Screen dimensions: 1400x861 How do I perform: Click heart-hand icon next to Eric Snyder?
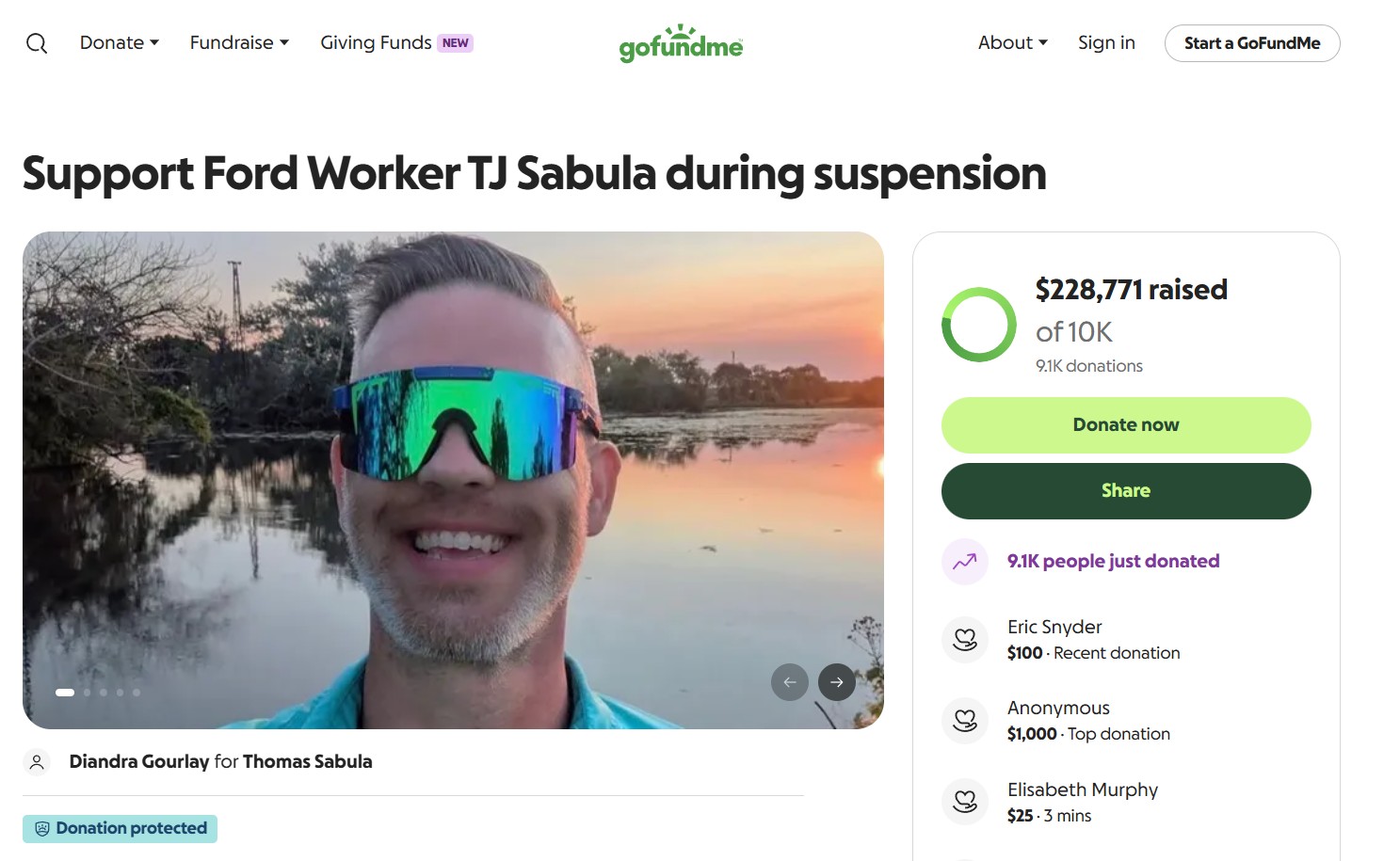(965, 640)
